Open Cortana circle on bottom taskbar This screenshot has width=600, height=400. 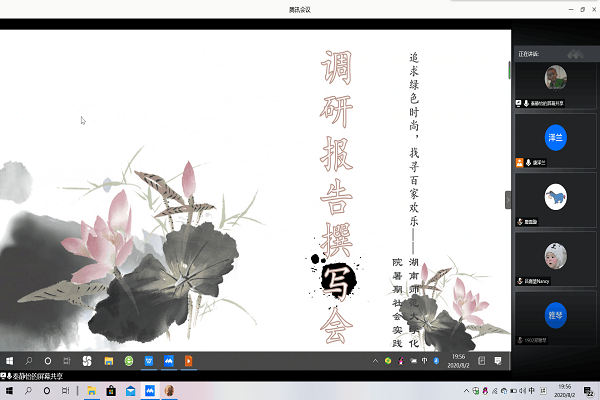coord(49,389)
